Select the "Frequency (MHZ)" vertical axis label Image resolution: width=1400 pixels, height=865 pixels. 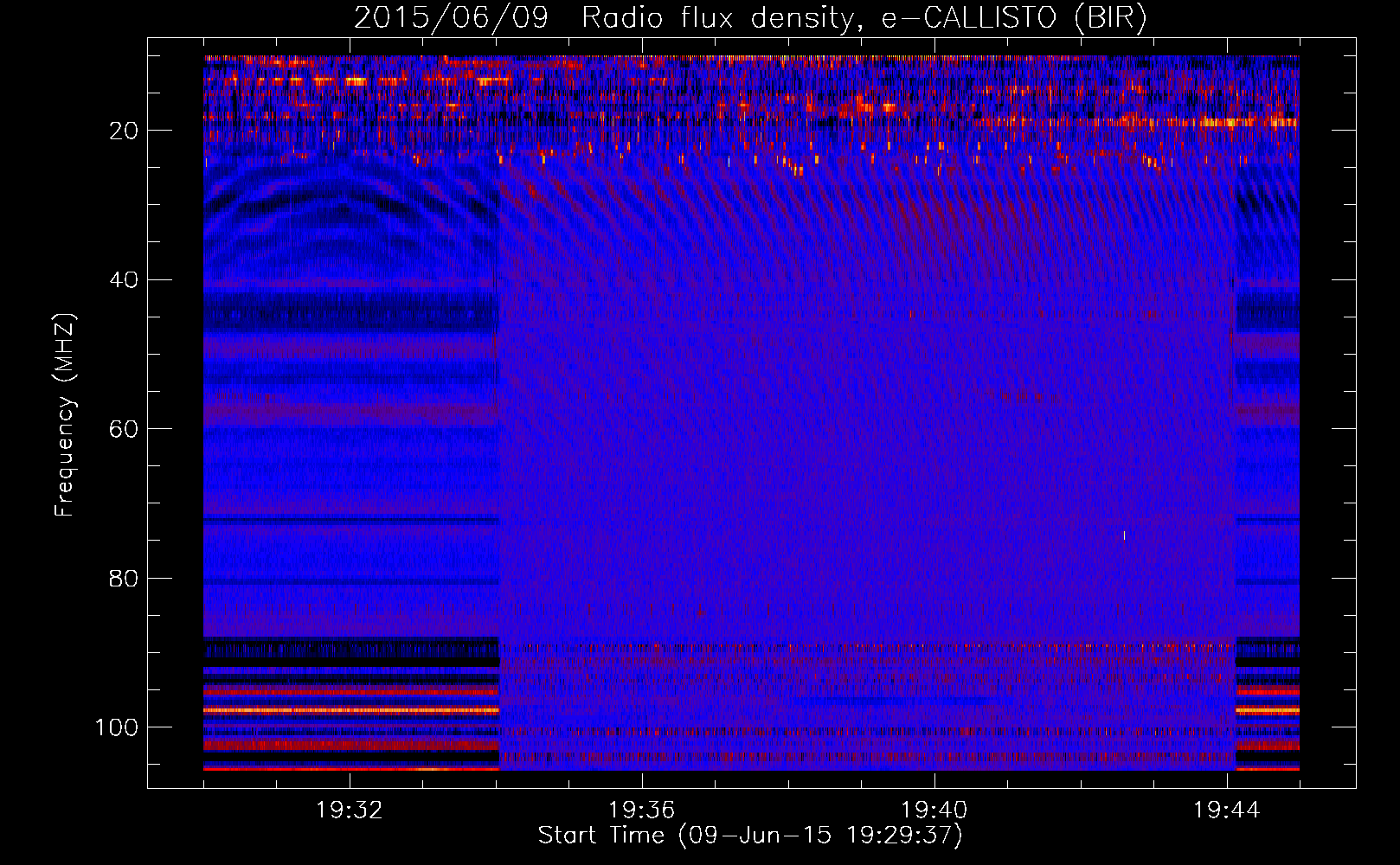tap(65, 415)
